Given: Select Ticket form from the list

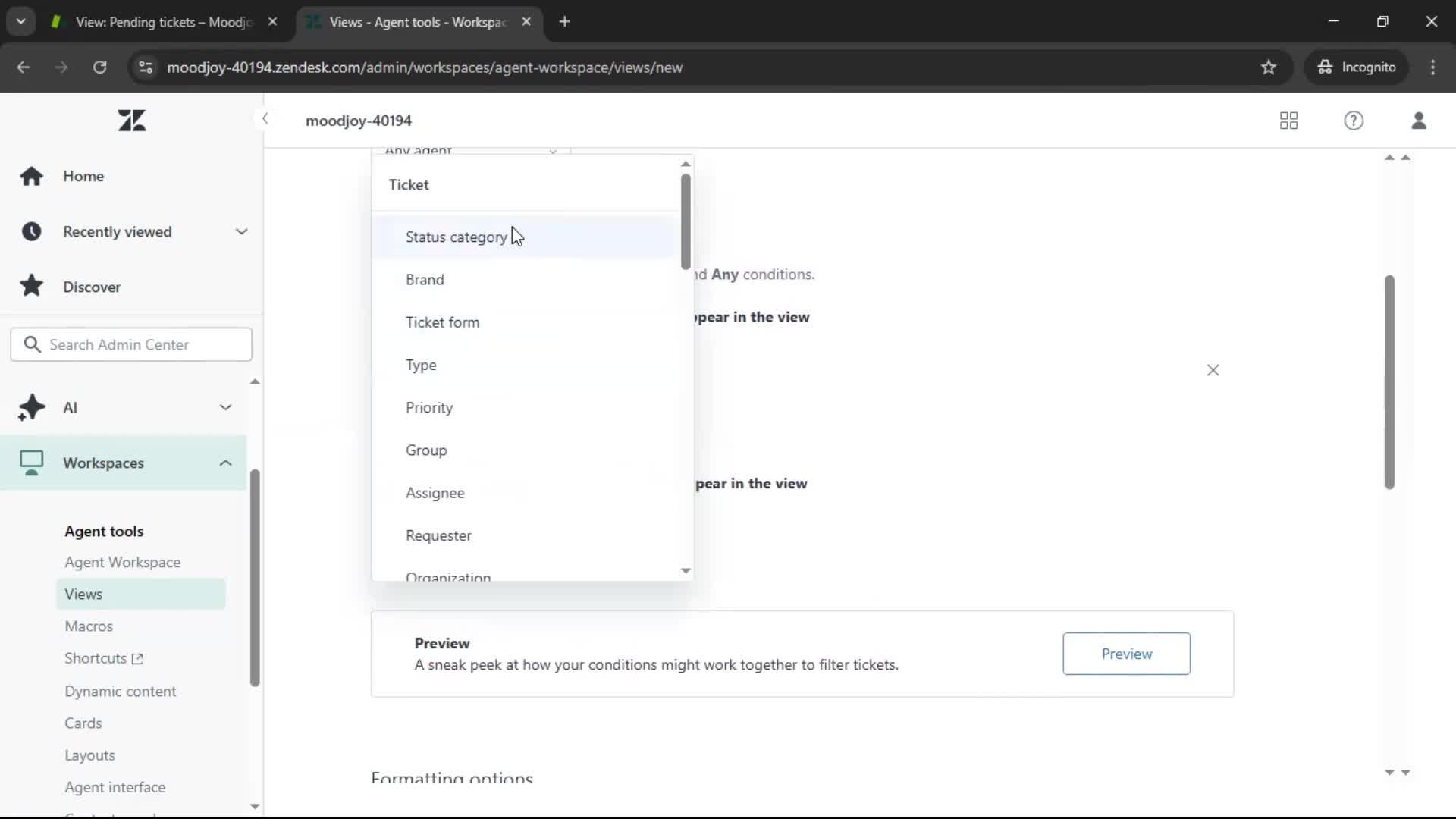Looking at the screenshot, I should pos(523,322).
